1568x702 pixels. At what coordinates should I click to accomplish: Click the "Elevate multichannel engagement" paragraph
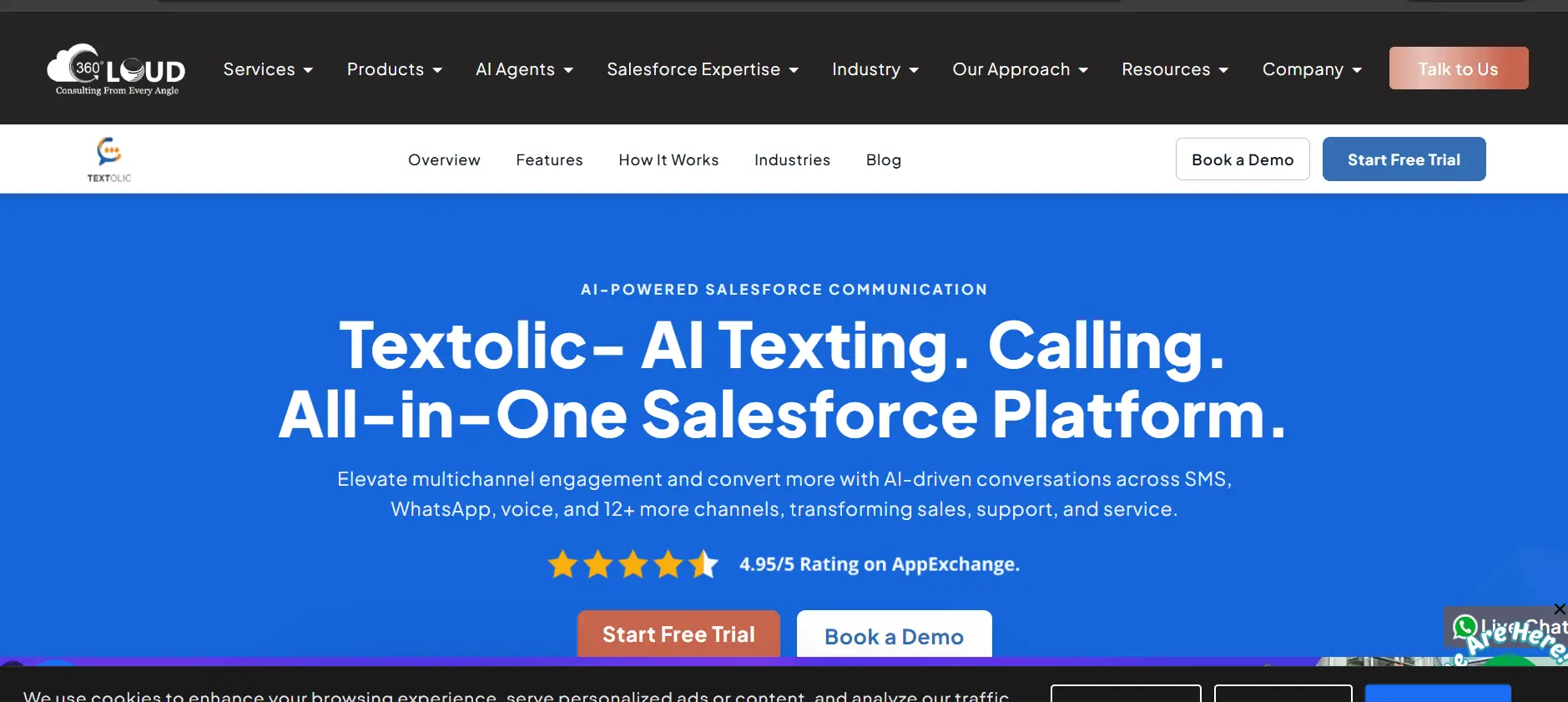click(784, 494)
